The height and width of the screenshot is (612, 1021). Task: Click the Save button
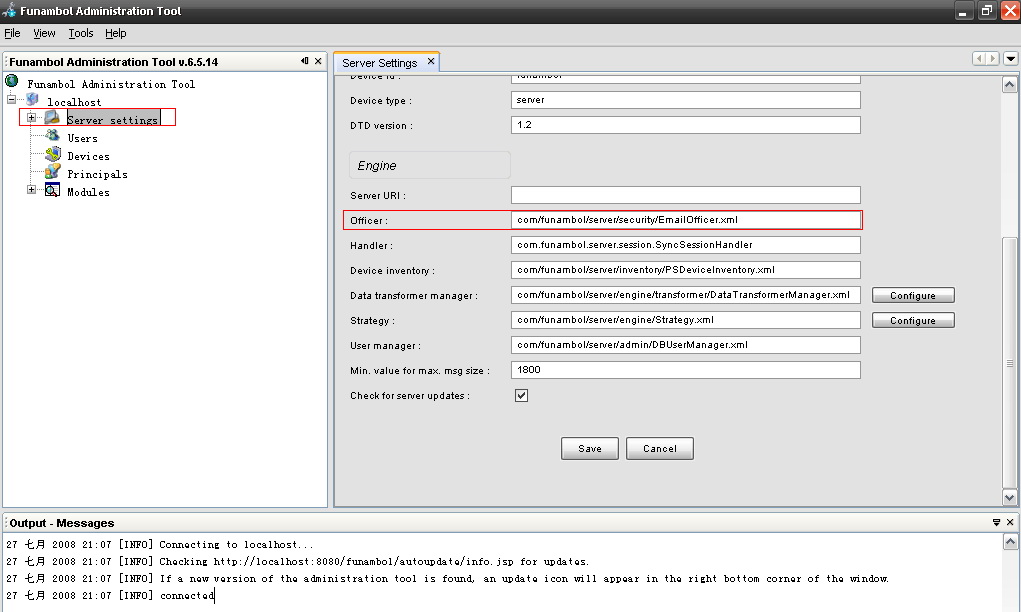pos(590,449)
